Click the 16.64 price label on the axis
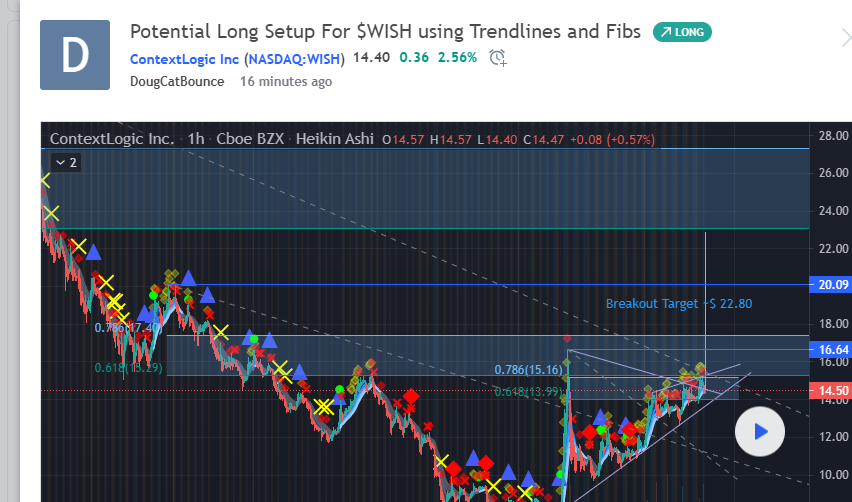Screen dimensions: 852x502 tap(831, 349)
